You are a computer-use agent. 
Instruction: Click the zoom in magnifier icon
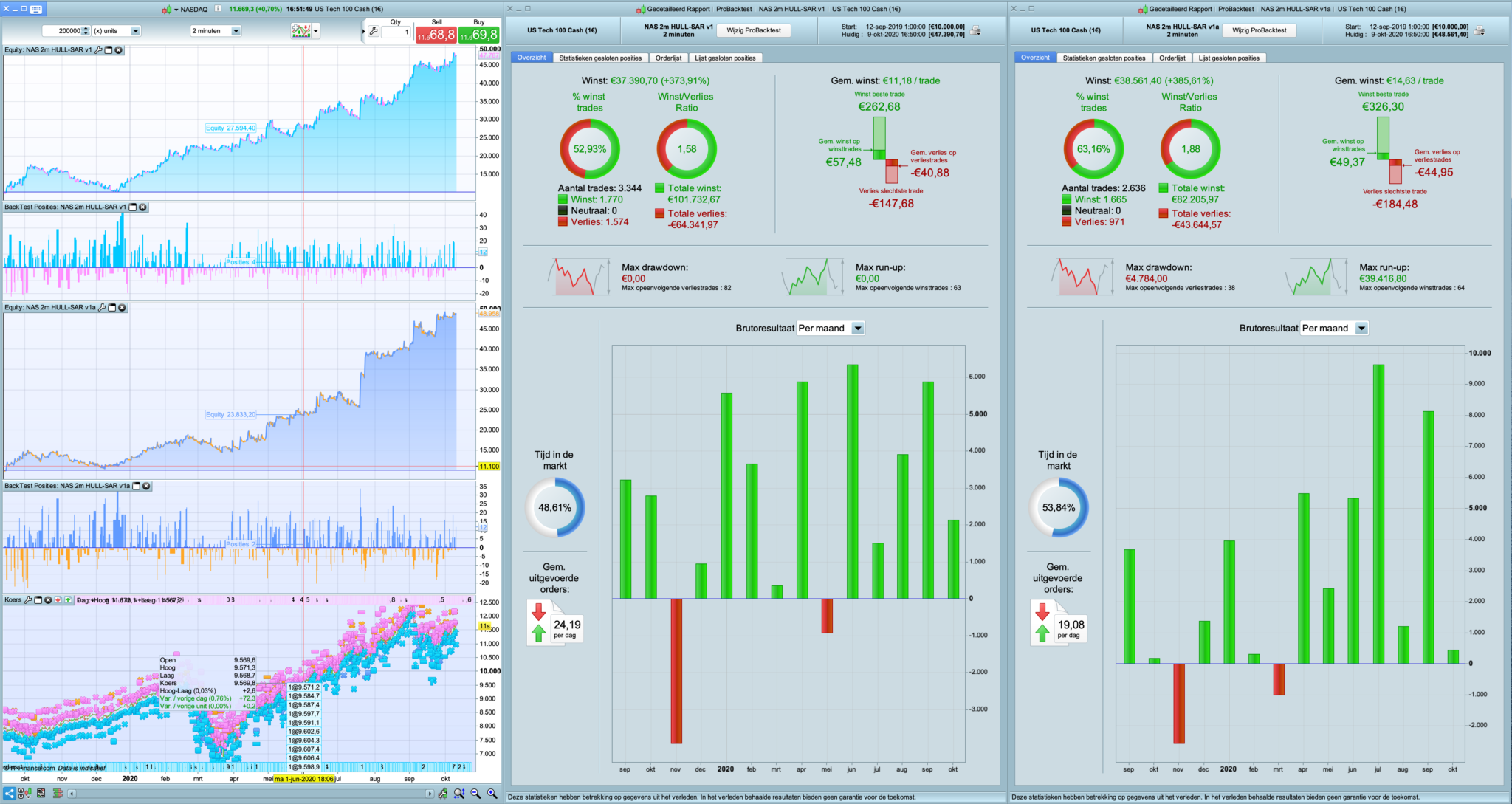click(492, 794)
